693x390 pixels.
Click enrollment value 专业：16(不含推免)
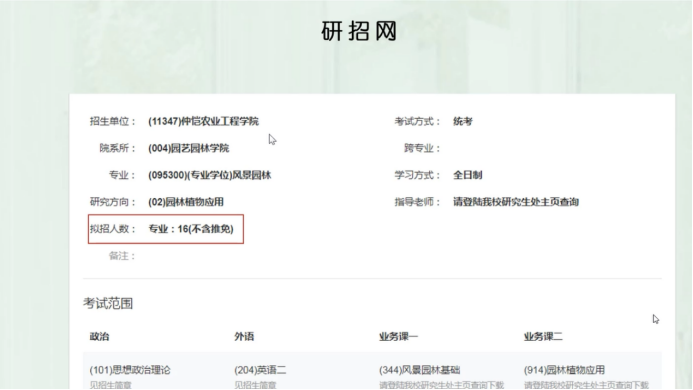tap(191, 229)
